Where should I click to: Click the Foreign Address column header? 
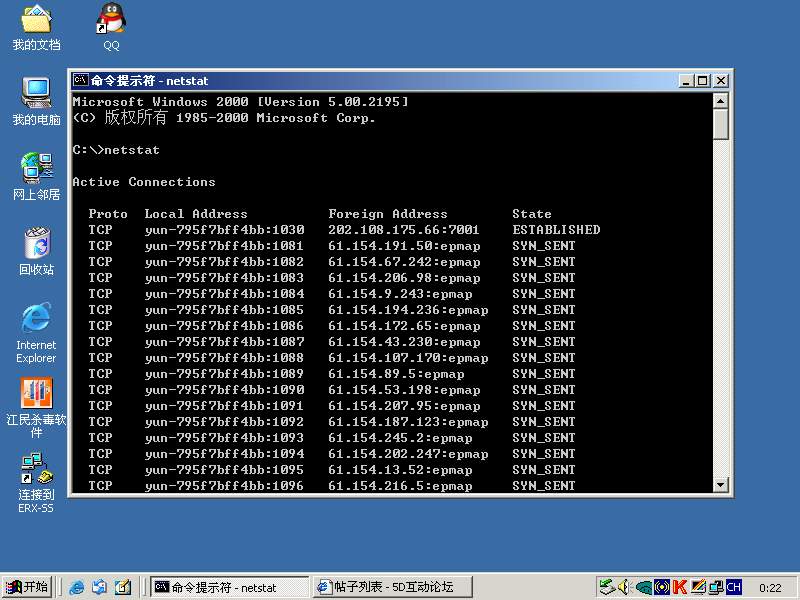[388, 214]
